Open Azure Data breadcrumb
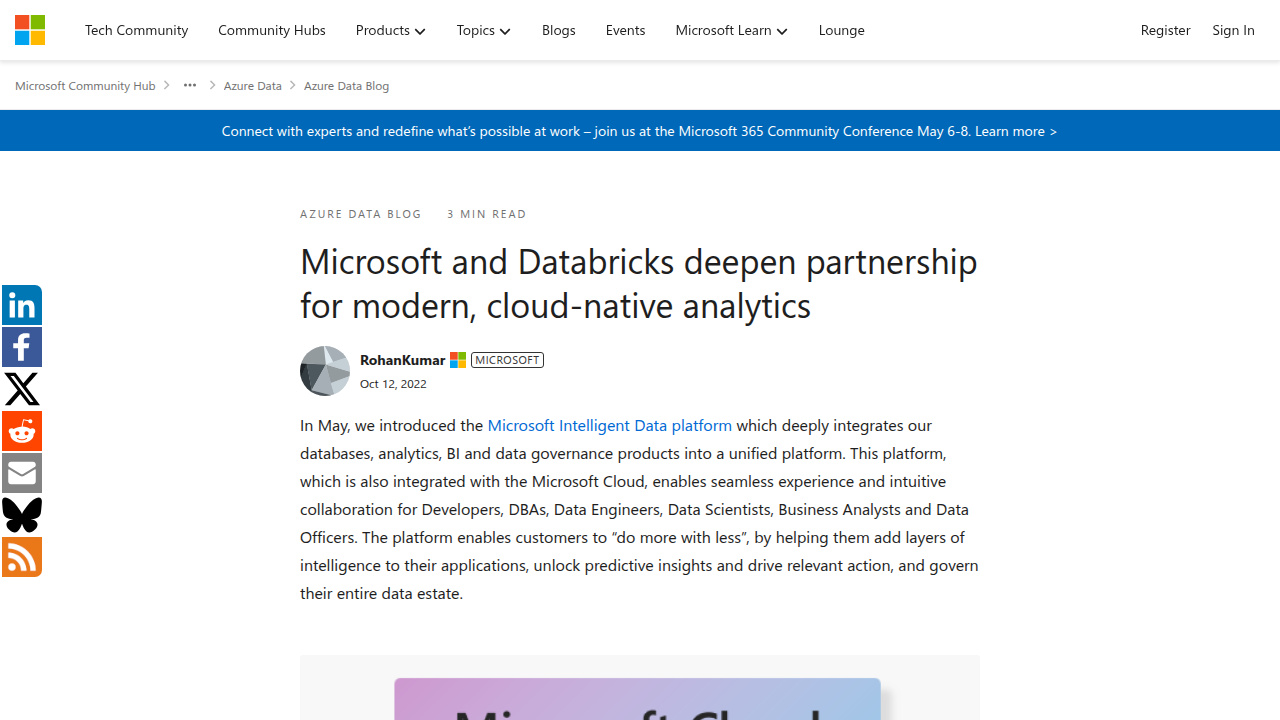1280x720 pixels. click(252, 86)
